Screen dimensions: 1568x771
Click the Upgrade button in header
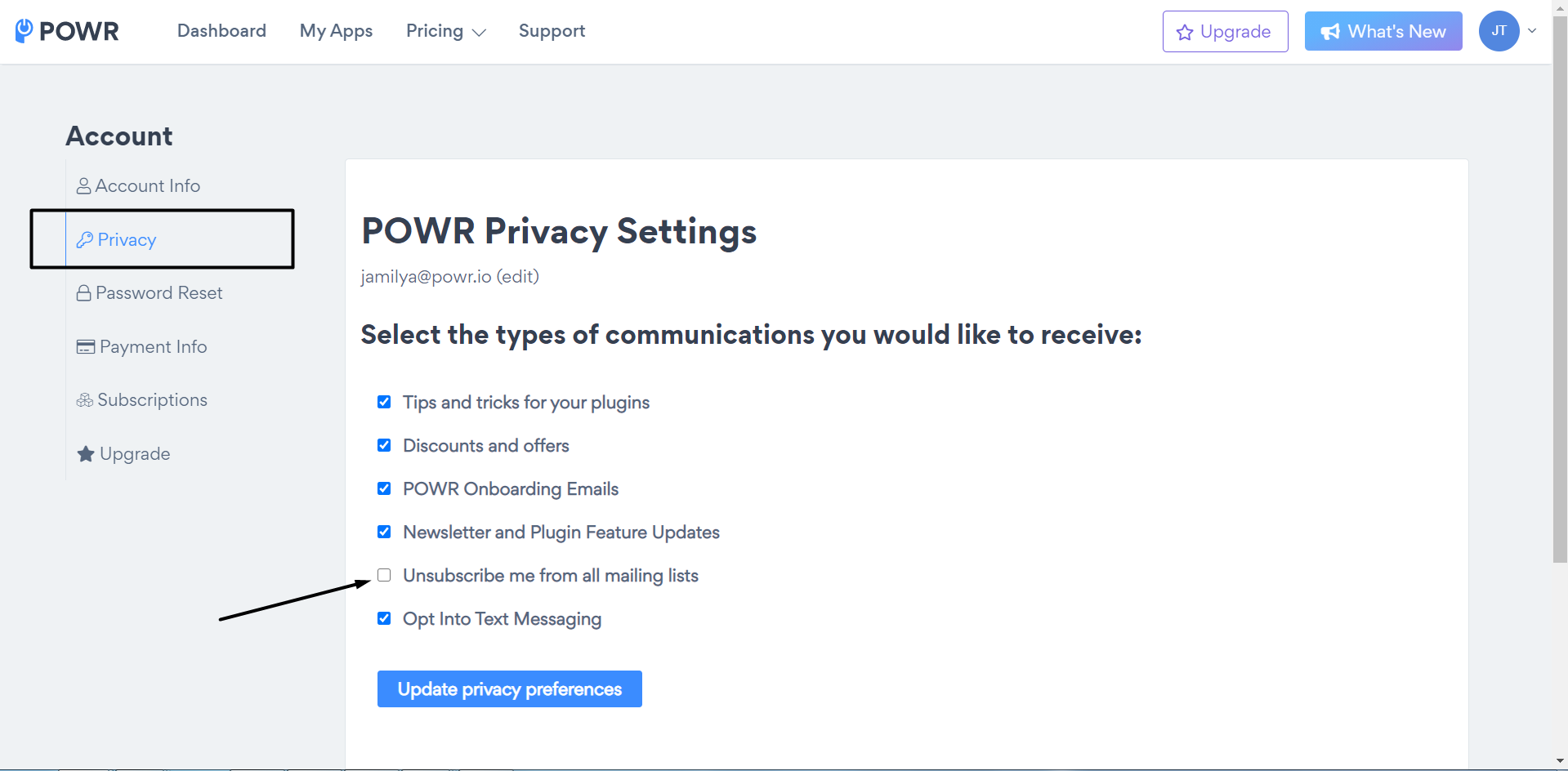click(x=1225, y=31)
